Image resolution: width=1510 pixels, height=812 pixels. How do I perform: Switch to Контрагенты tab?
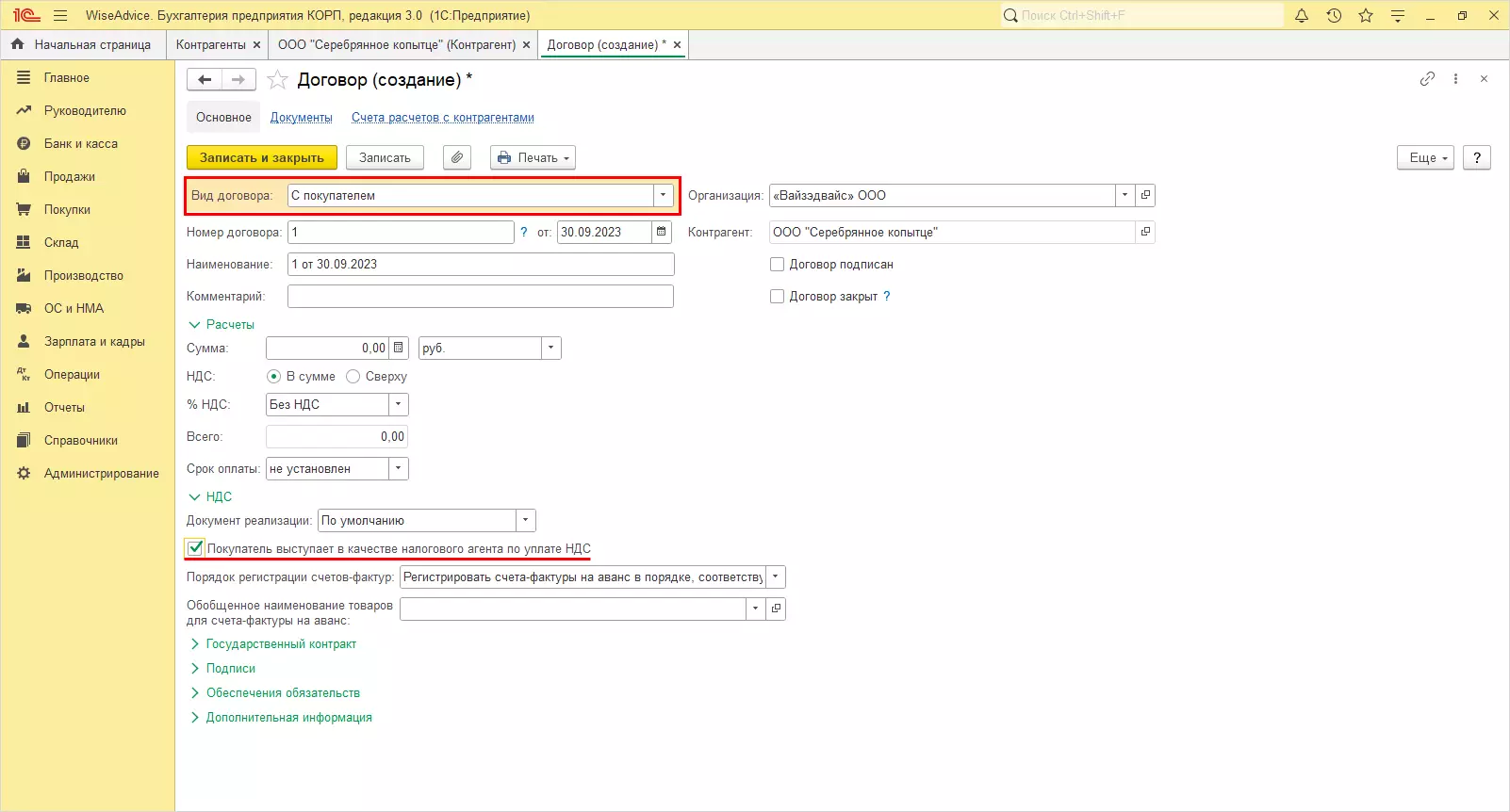[210, 44]
